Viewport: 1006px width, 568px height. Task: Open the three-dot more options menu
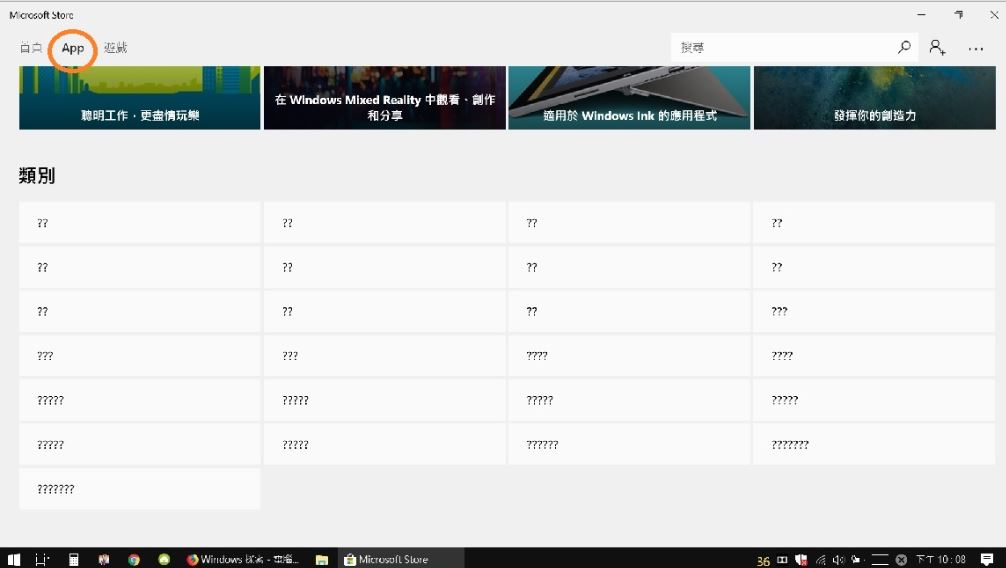point(976,49)
